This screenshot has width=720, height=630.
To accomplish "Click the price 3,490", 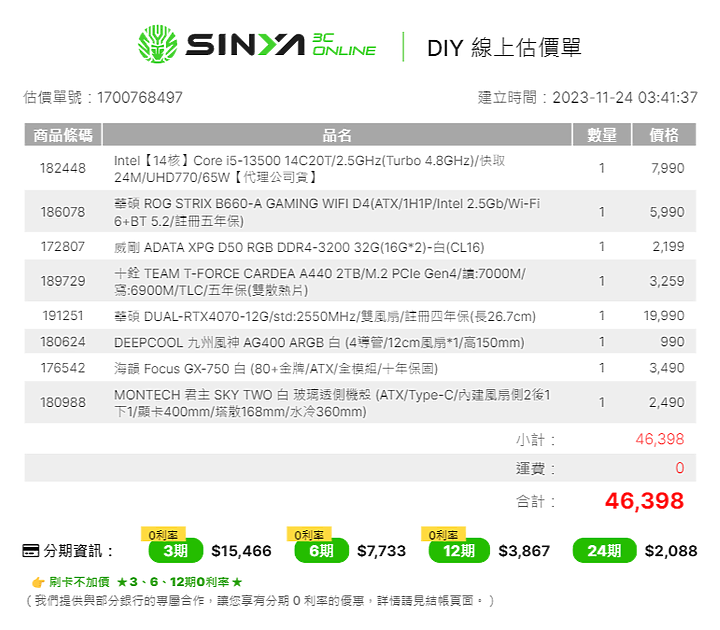I will coord(667,368).
